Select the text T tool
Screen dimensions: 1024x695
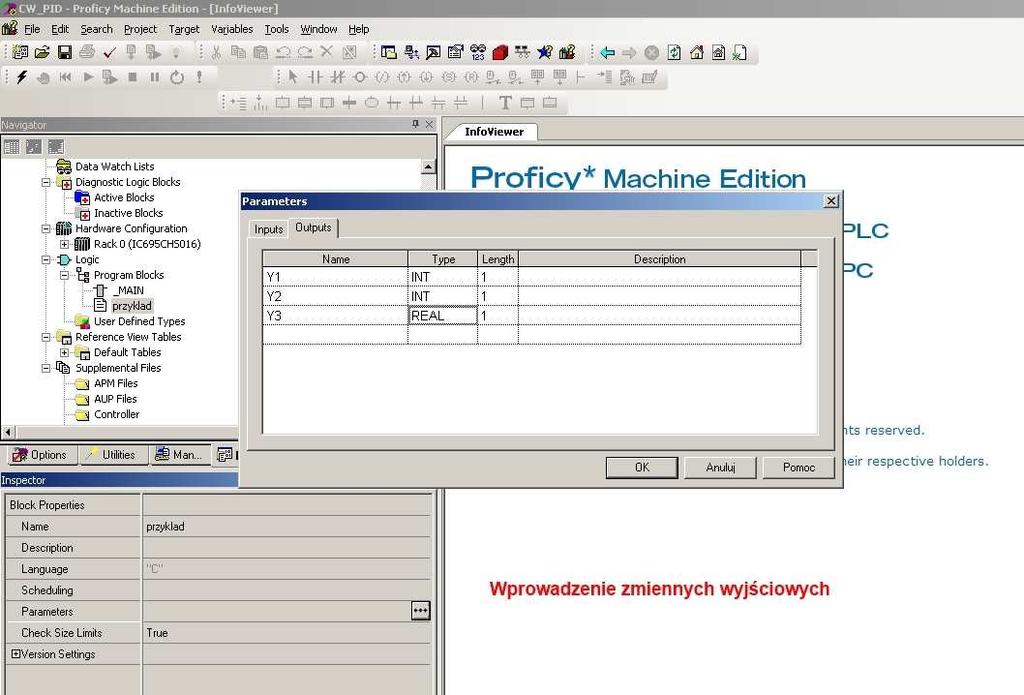505,103
